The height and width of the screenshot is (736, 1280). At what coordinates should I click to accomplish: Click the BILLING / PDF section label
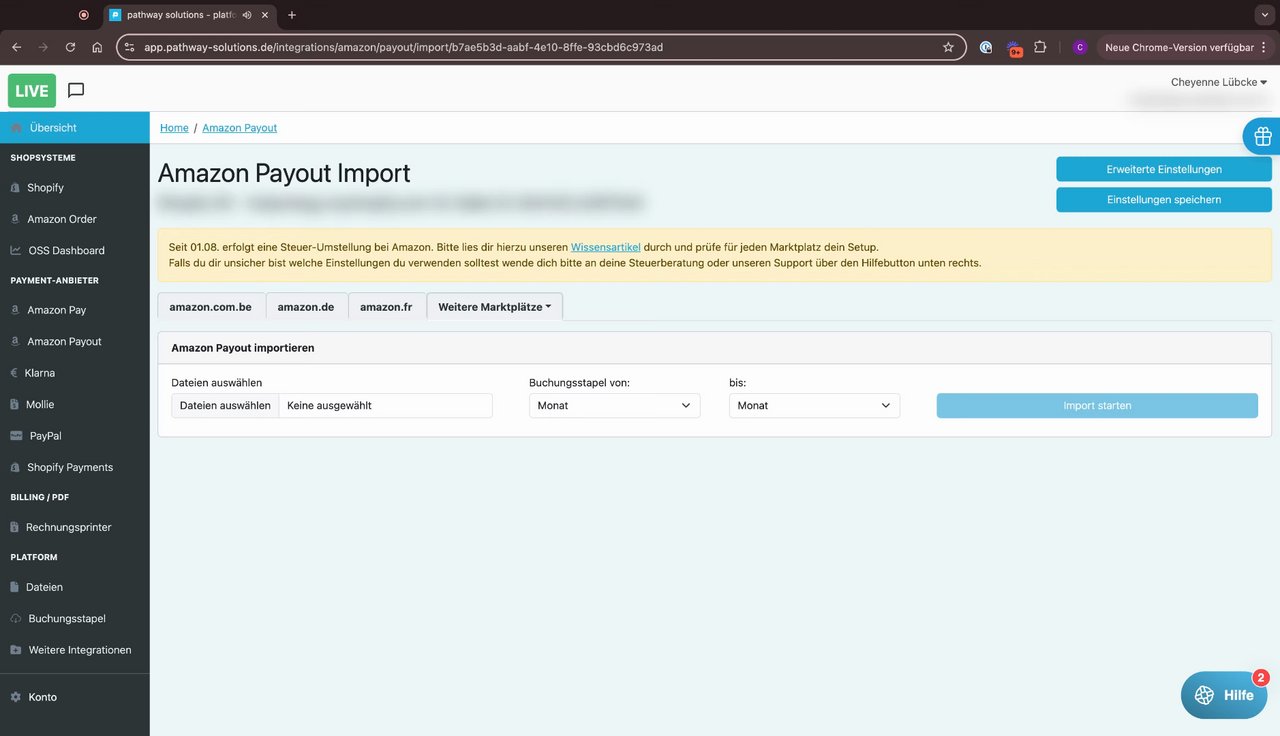[x=40, y=497]
